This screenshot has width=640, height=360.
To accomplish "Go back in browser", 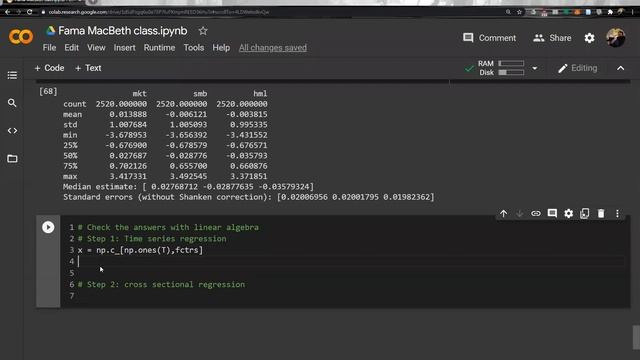I will click(x=8, y=12).
